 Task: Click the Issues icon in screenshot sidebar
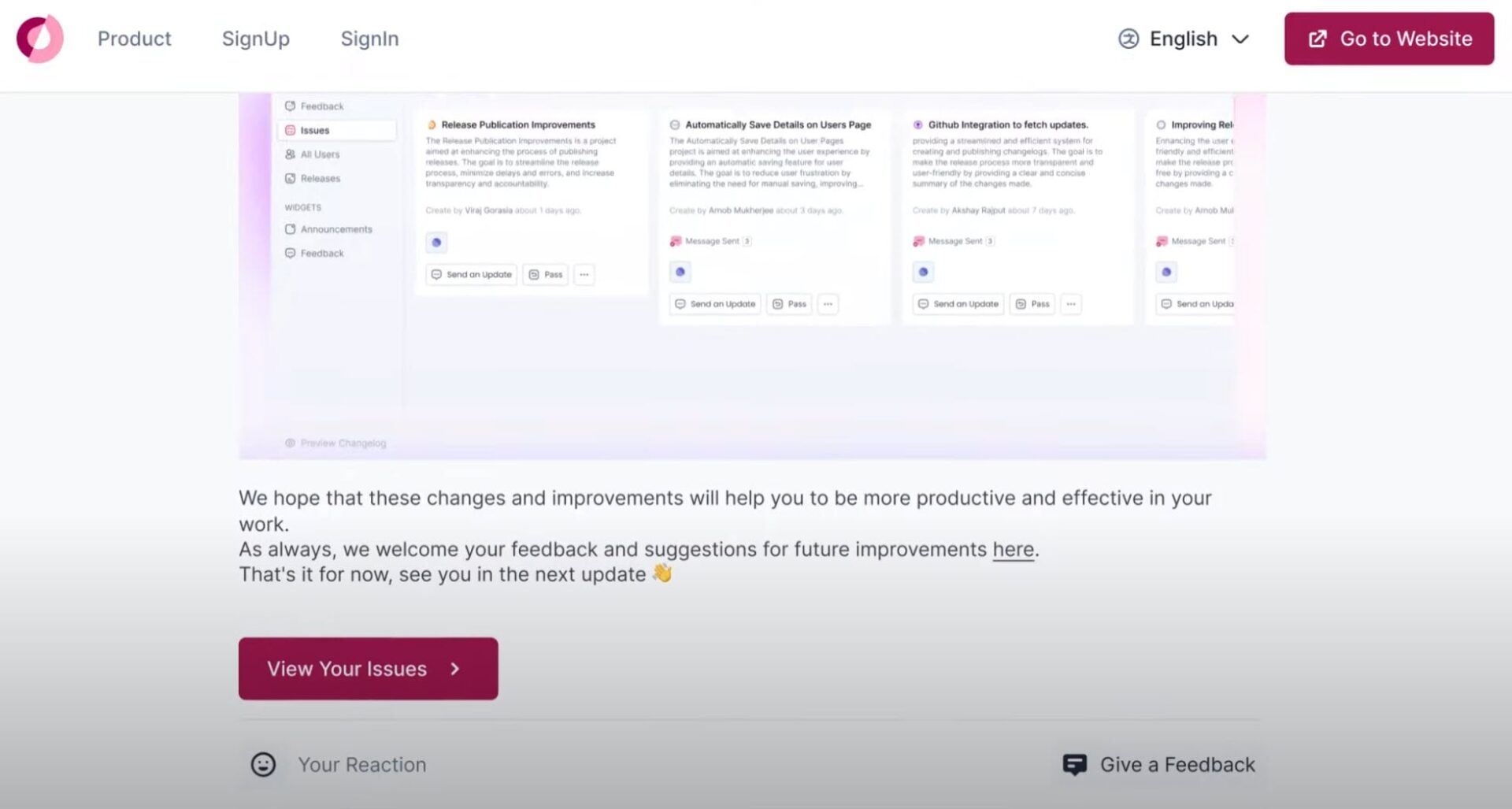290,130
